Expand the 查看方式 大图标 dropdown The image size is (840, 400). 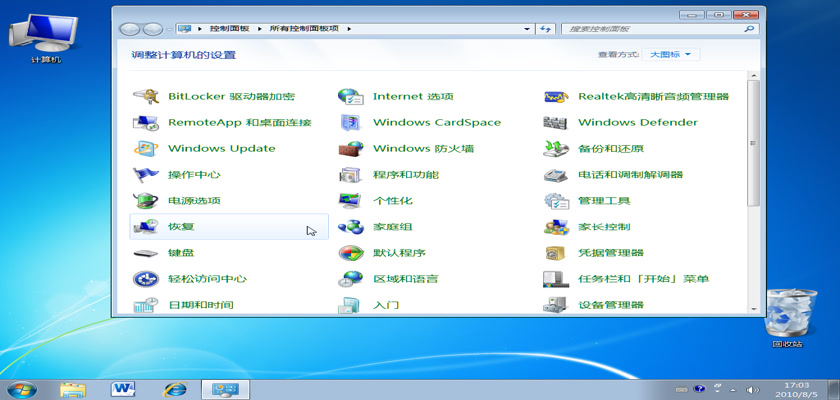[x=674, y=54]
